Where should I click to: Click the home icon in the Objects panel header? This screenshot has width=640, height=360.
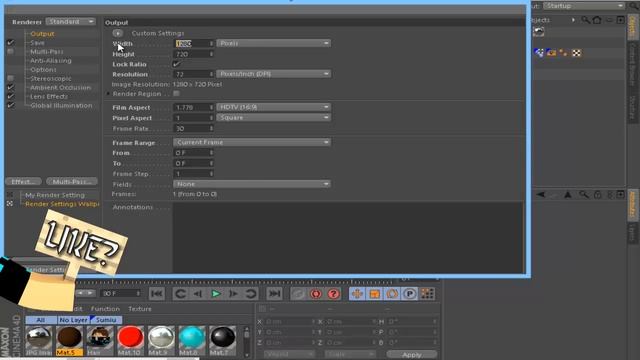(597, 20)
